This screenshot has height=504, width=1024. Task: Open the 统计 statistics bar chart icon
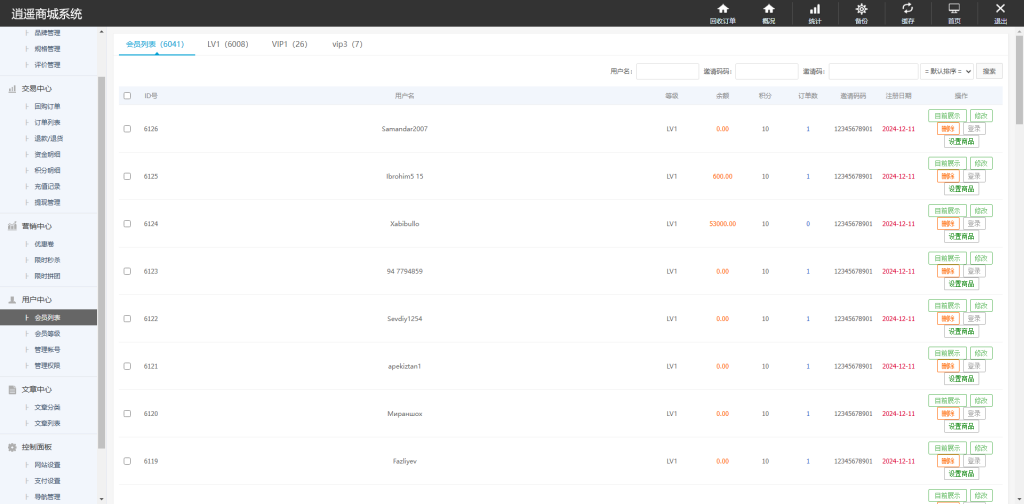pos(814,9)
